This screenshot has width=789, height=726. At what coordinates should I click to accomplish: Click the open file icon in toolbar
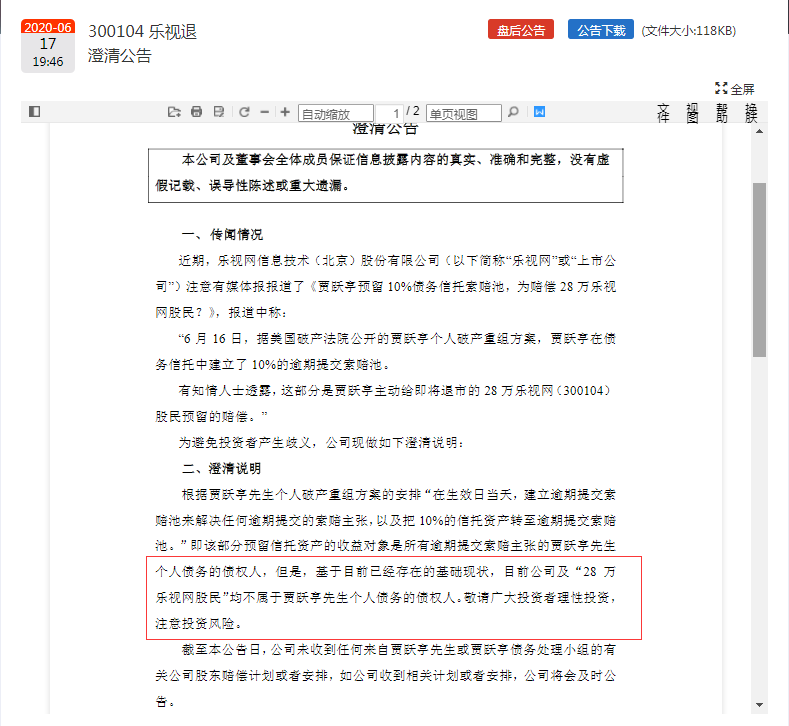(174, 112)
